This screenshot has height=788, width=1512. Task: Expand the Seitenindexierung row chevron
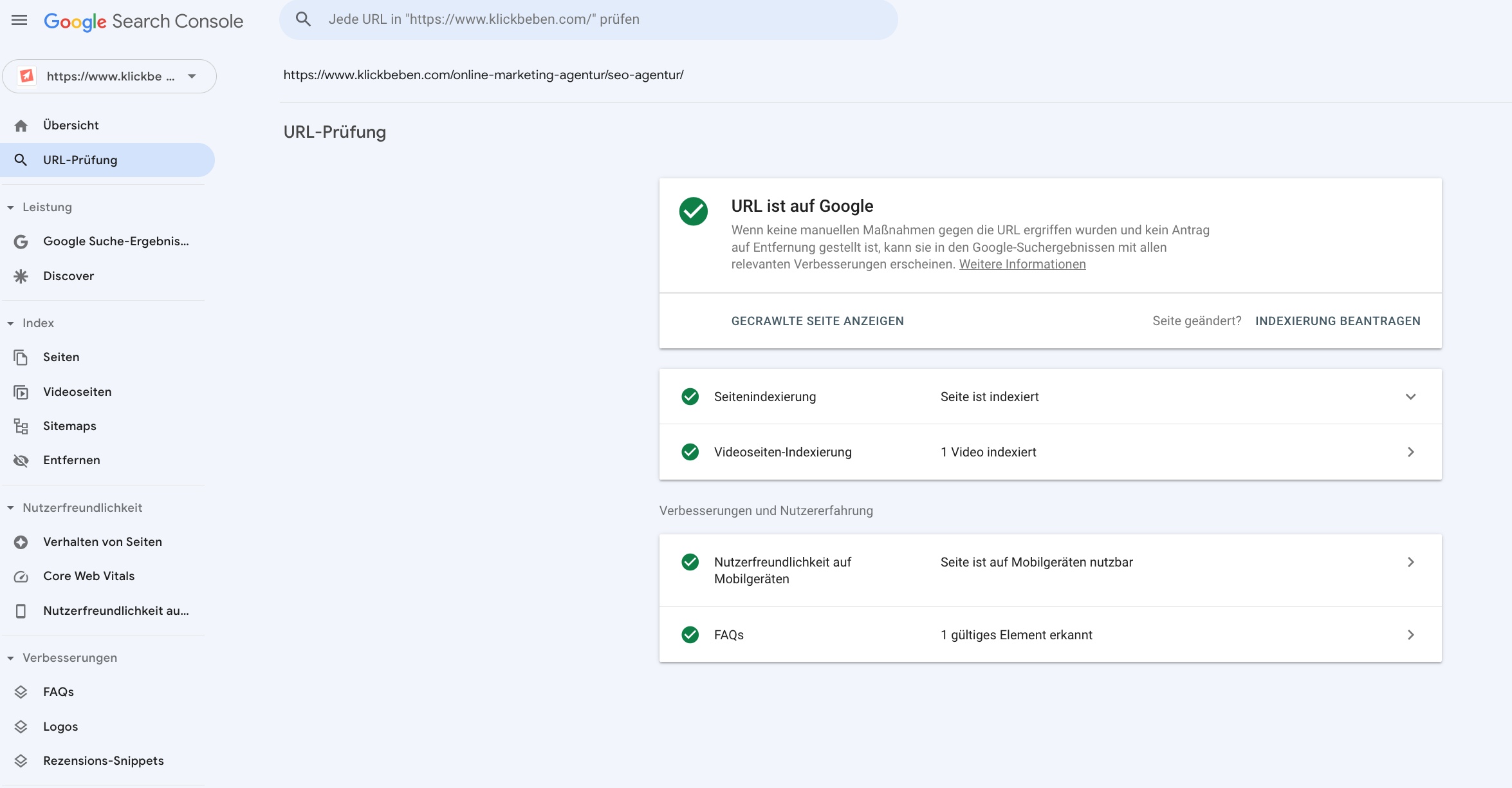tap(1411, 397)
